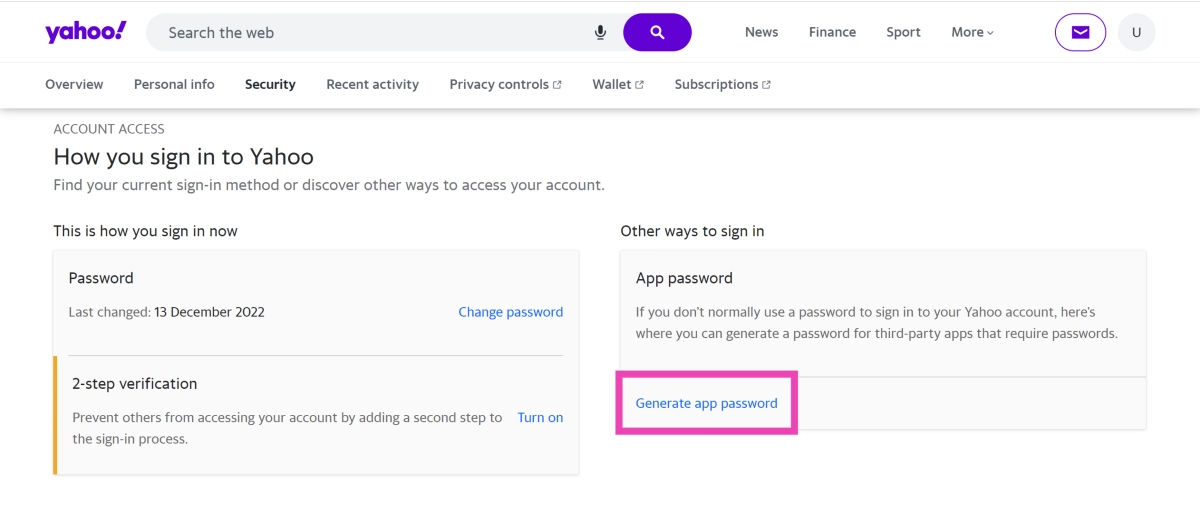Select the Security tab
Image resolution: width=1200 pixels, height=511 pixels.
(x=270, y=84)
